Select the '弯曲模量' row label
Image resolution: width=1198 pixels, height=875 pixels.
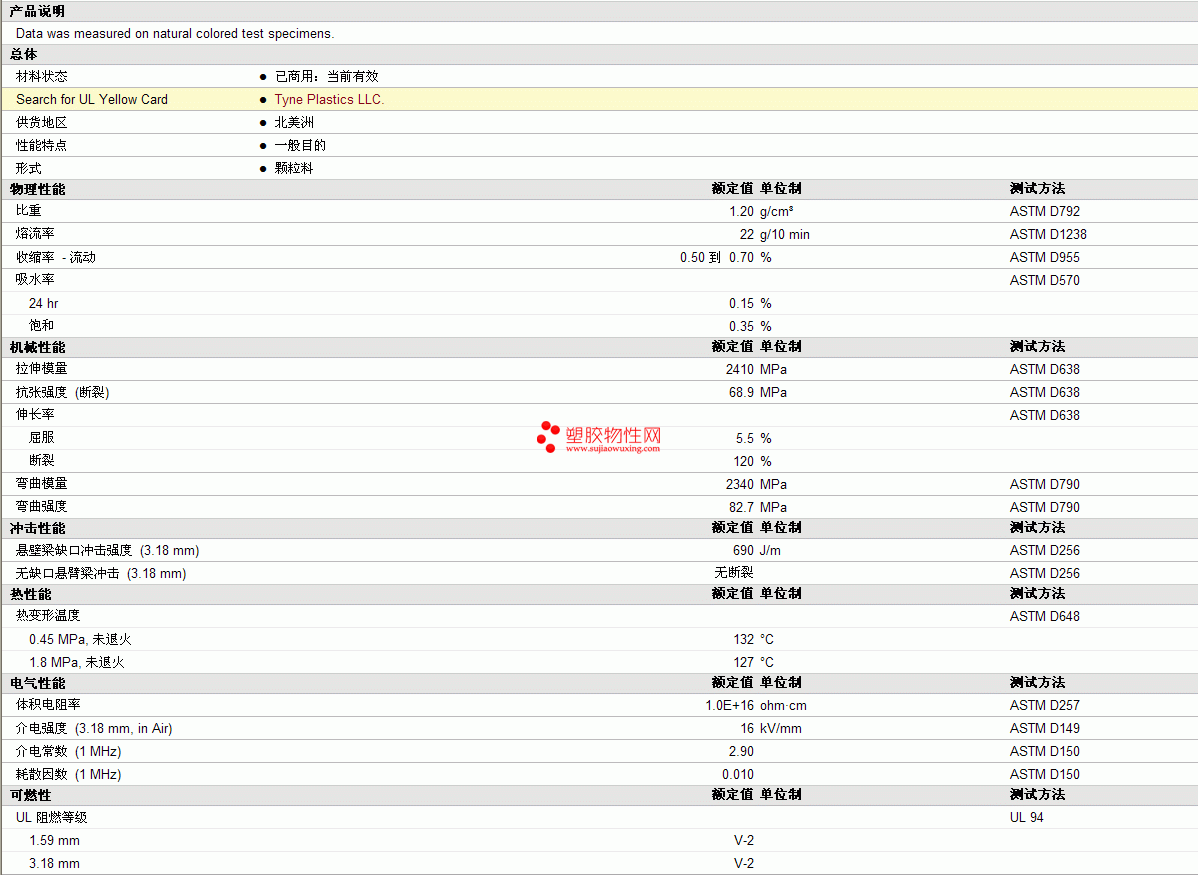tap(41, 483)
